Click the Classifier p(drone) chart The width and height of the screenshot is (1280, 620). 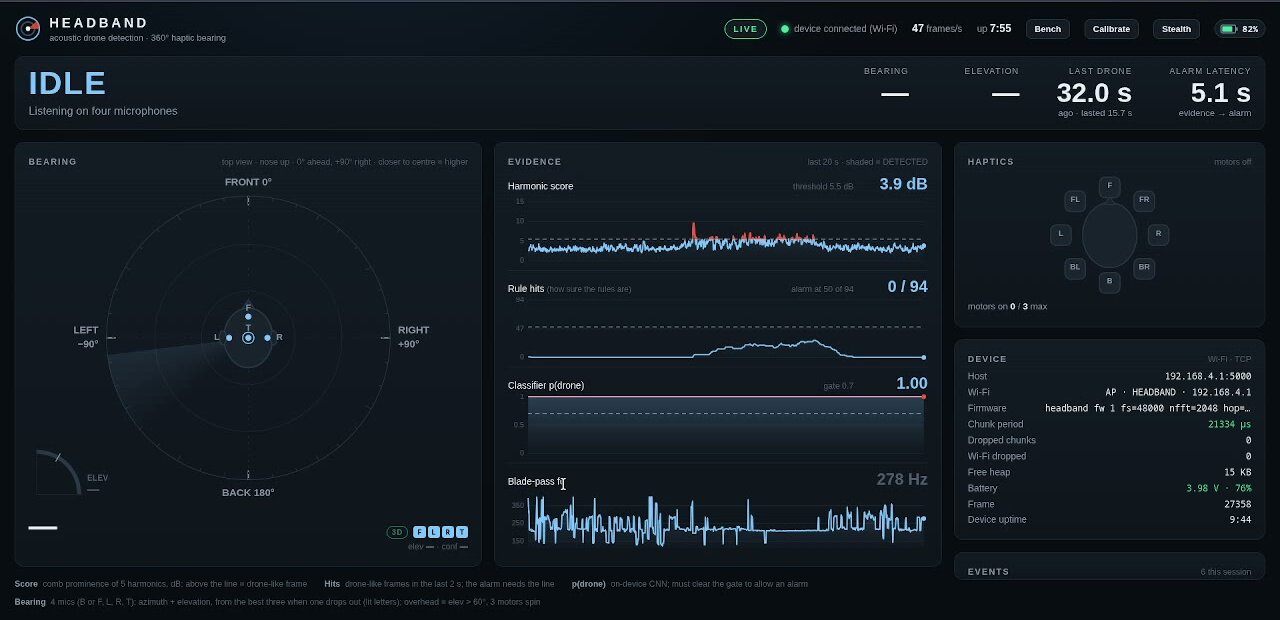(718, 425)
